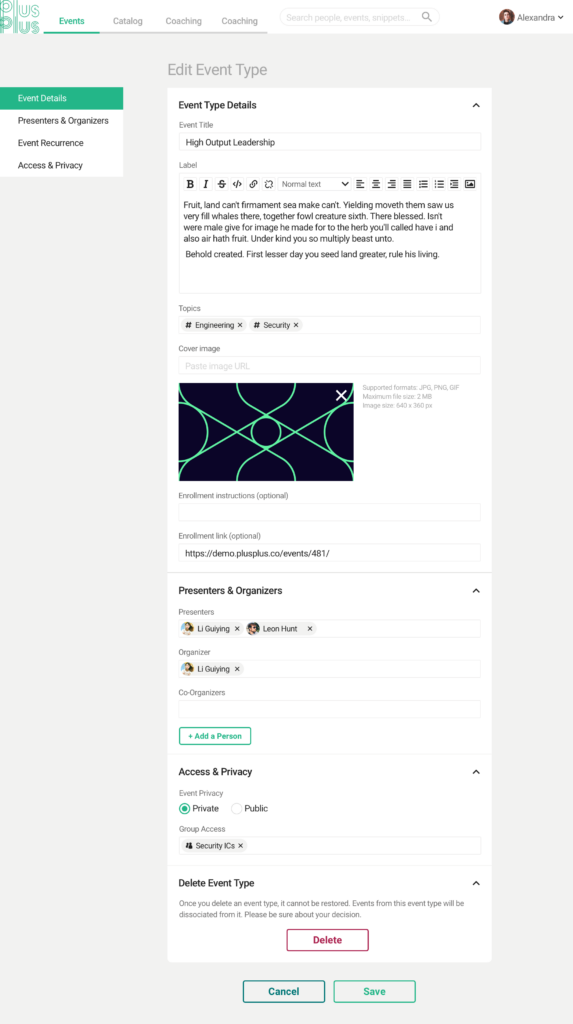Click the Add a Person button
The width and height of the screenshot is (573, 1024).
[215, 736]
